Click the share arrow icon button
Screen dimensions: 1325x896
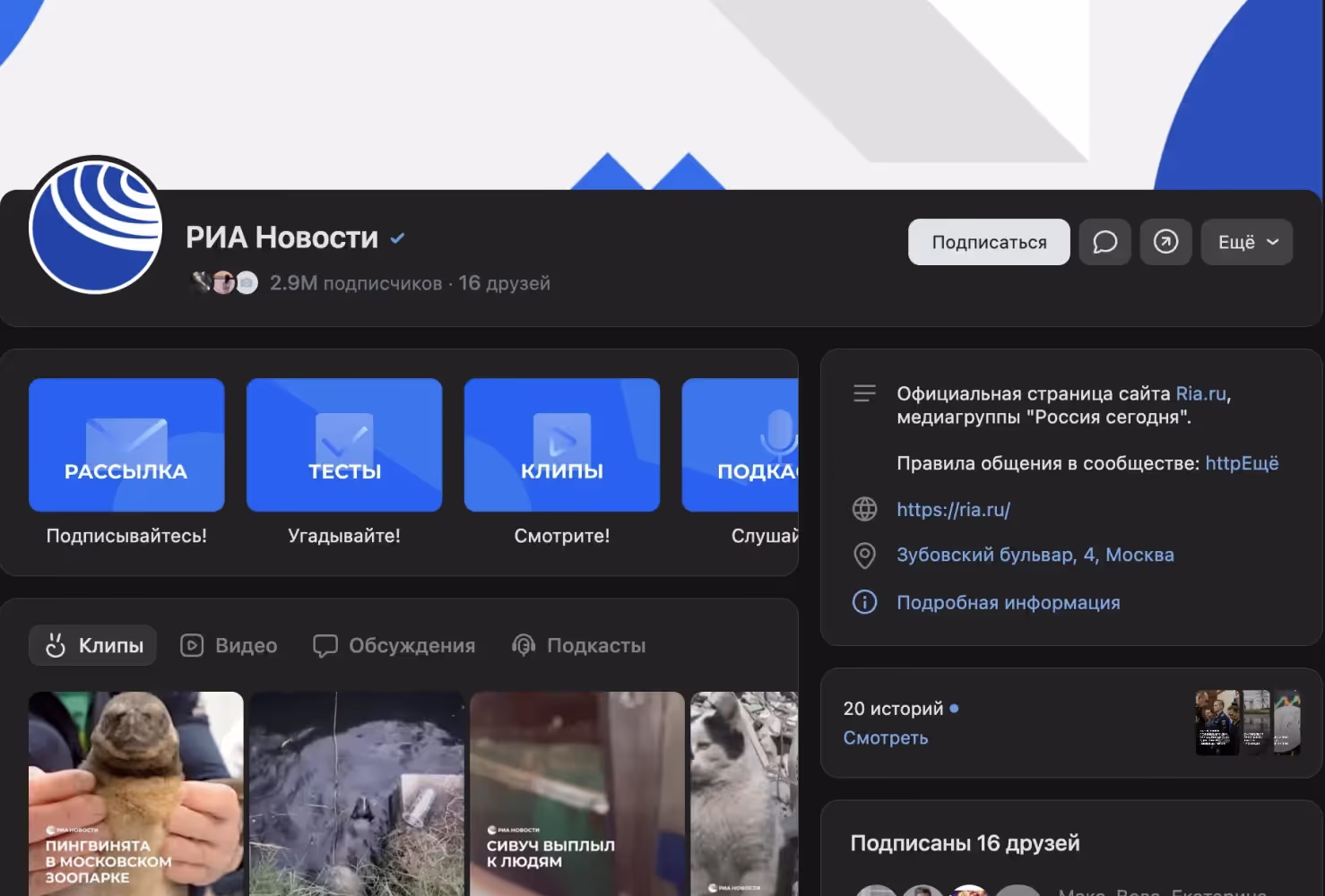coord(1165,242)
